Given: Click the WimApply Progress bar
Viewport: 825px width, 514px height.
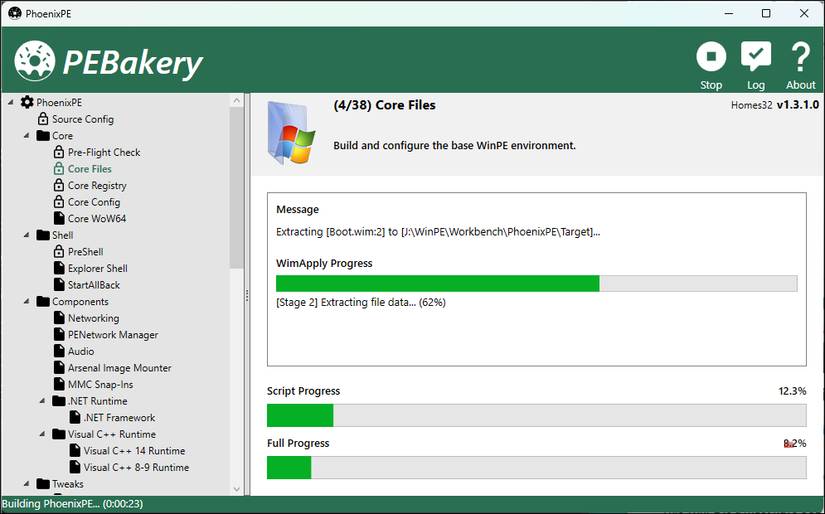Looking at the screenshot, I should tap(537, 283).
